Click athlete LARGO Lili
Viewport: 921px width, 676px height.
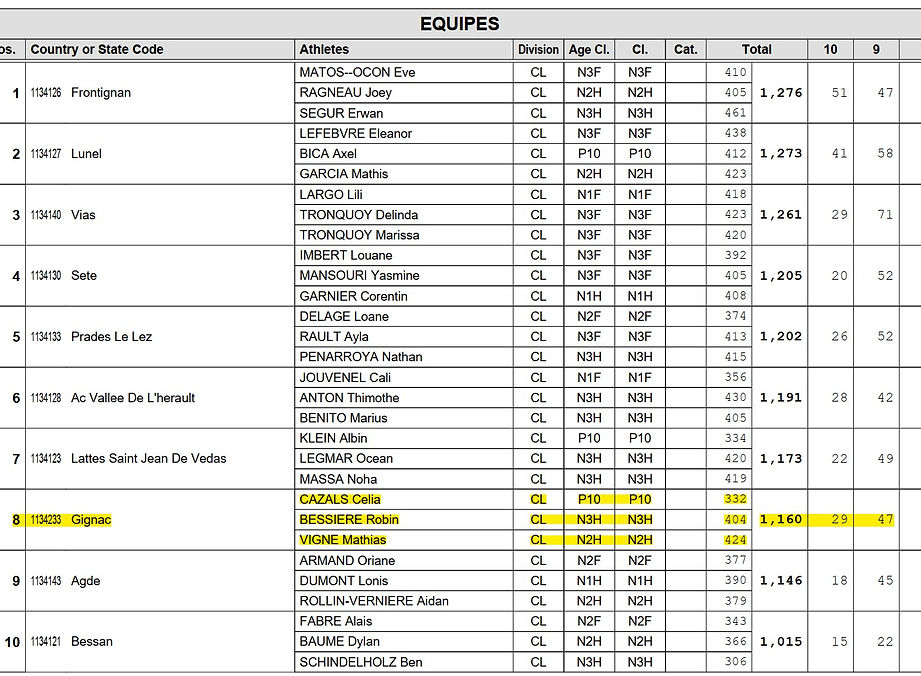(331, 194)
